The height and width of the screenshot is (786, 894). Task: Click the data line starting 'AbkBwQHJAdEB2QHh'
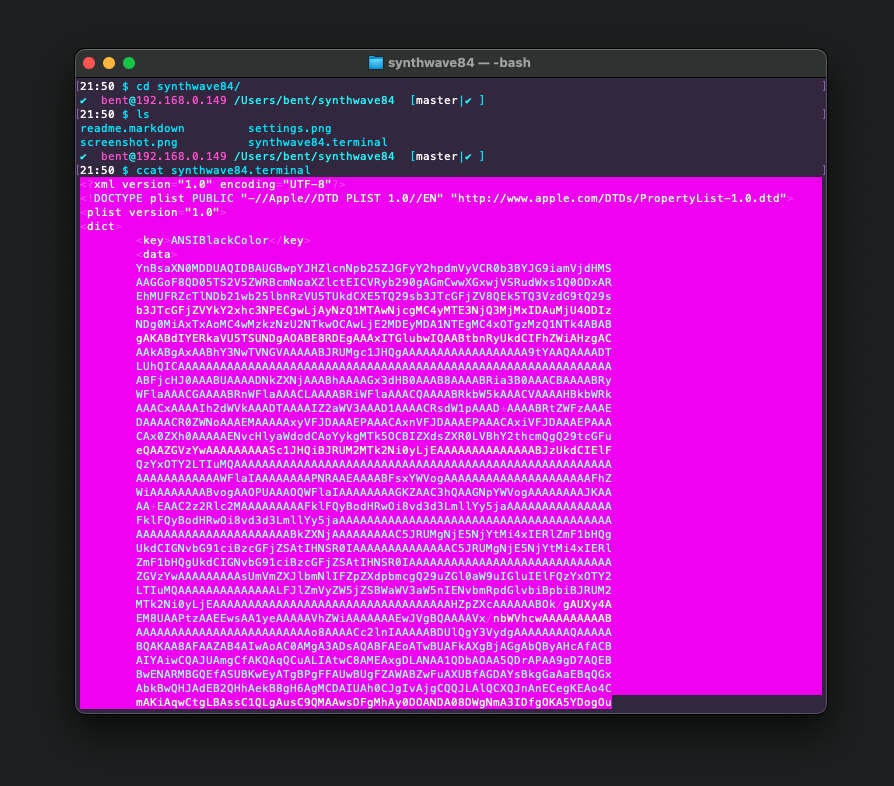pyautogui.click(x=373, y=688)
